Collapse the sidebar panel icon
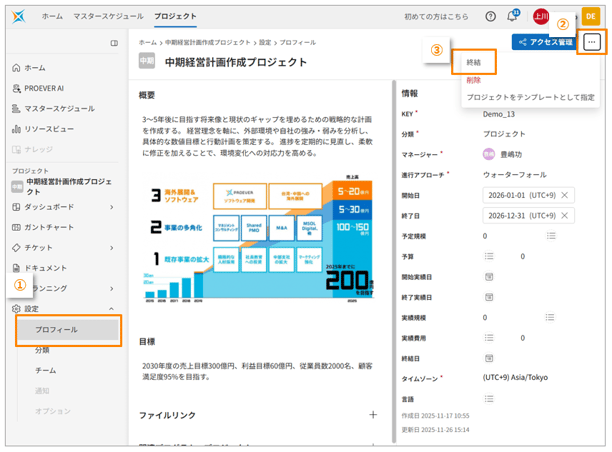612x452 pixels. (x=114, y=44)
